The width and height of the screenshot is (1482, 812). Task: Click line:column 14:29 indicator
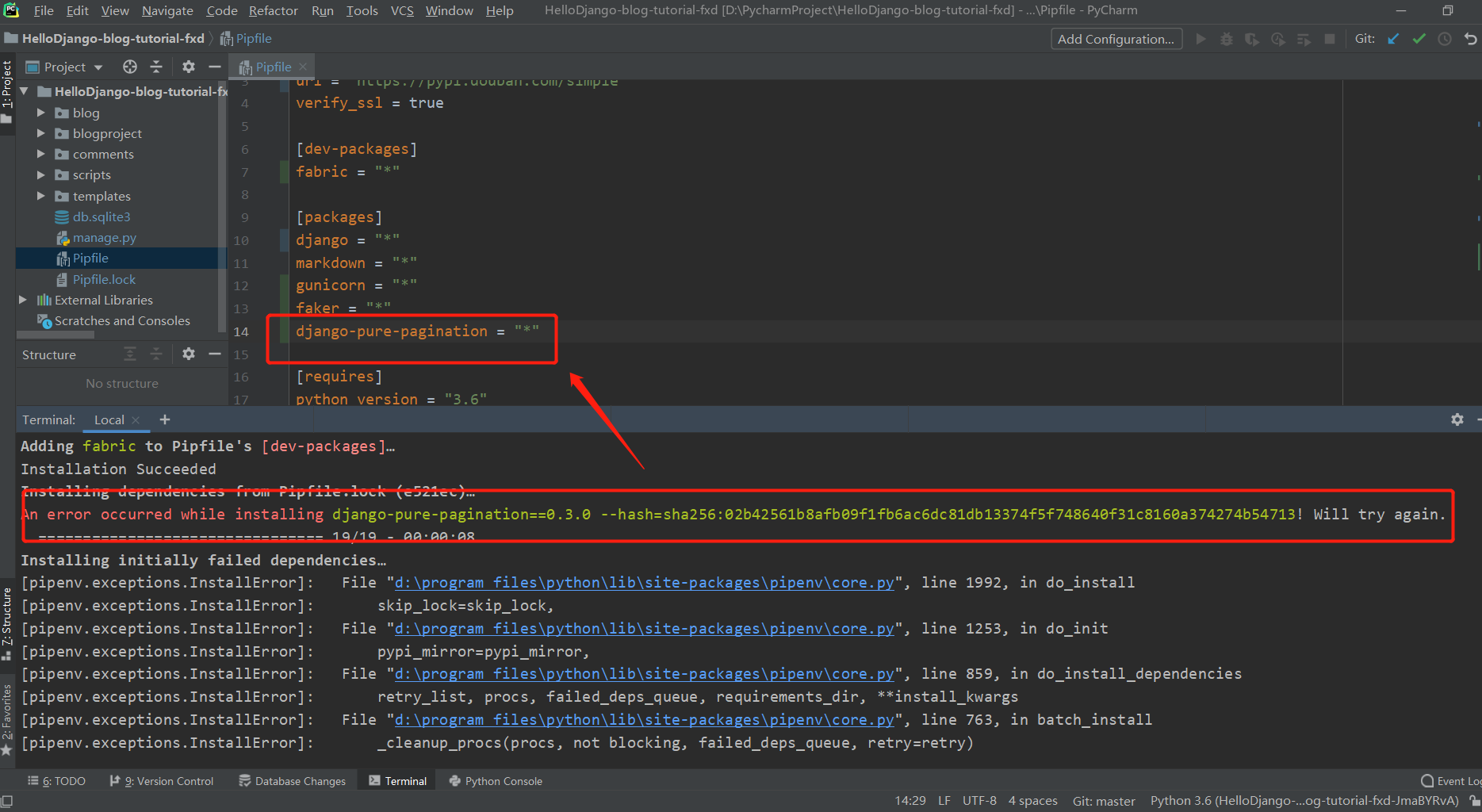pos(910,801)
